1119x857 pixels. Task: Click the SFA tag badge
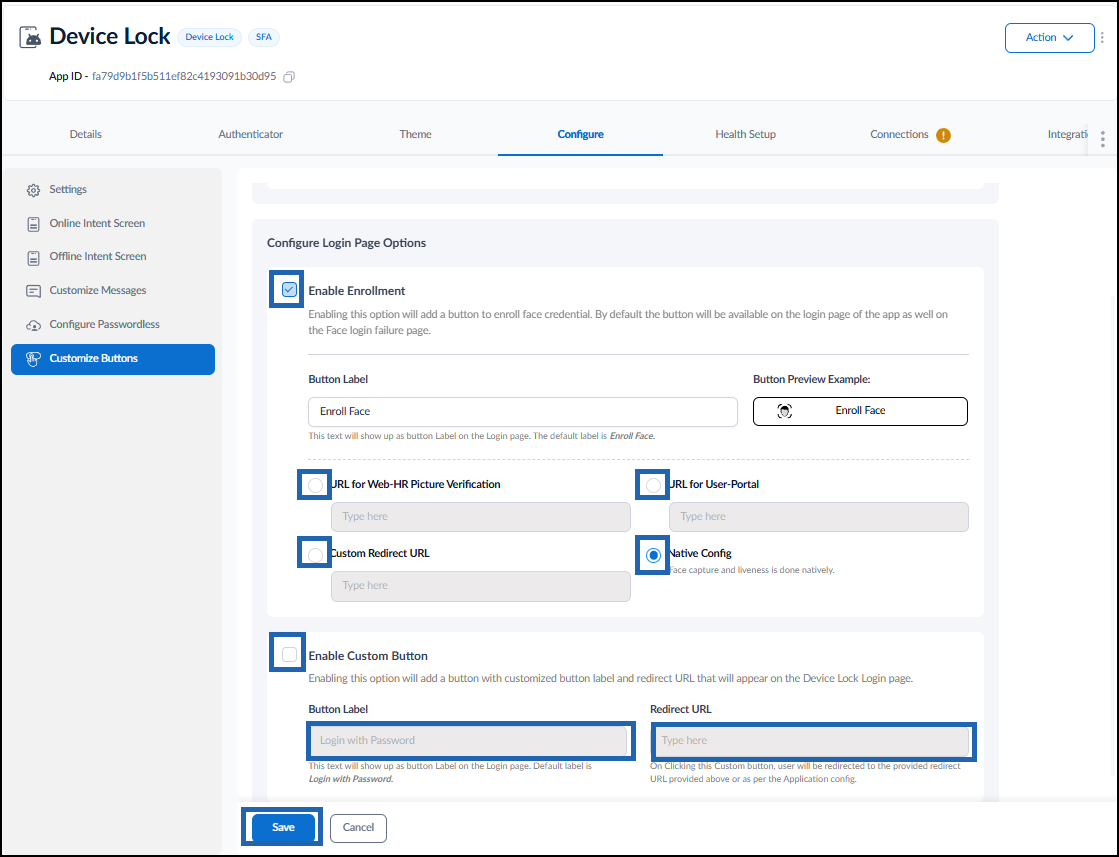pyautogui.click(x=264, y=37)
